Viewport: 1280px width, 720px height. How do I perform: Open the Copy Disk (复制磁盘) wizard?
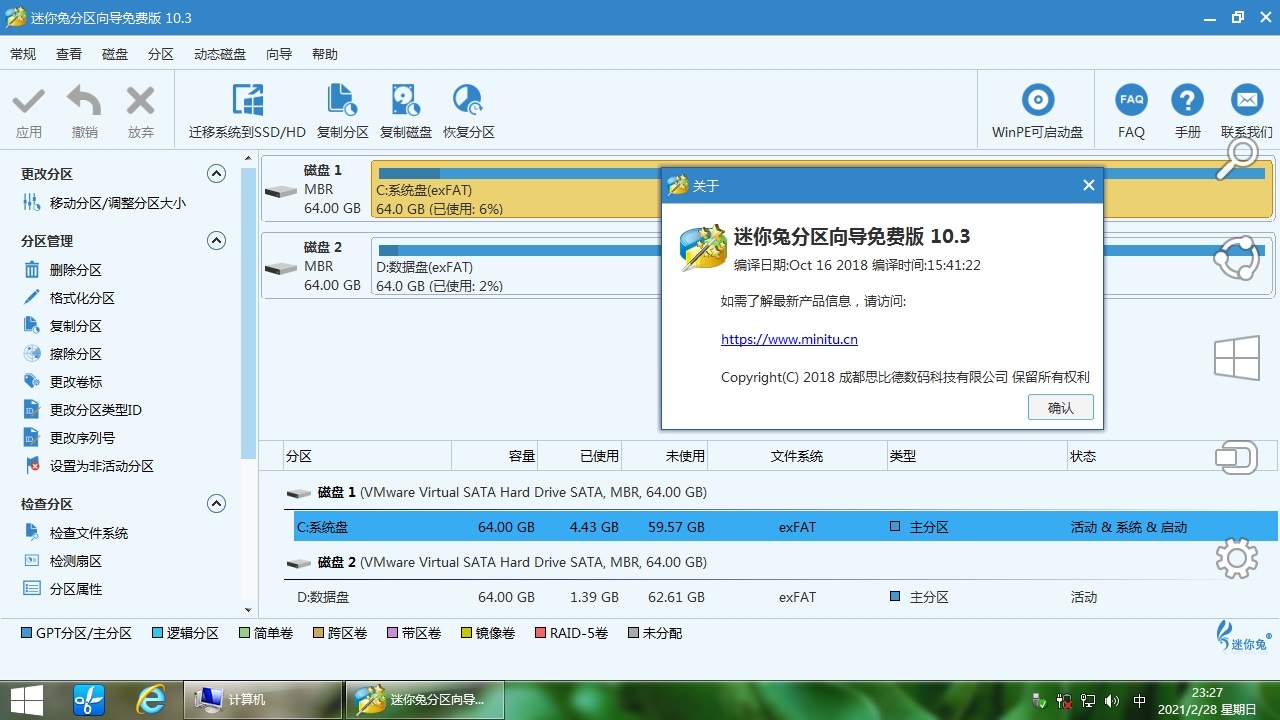405,110
